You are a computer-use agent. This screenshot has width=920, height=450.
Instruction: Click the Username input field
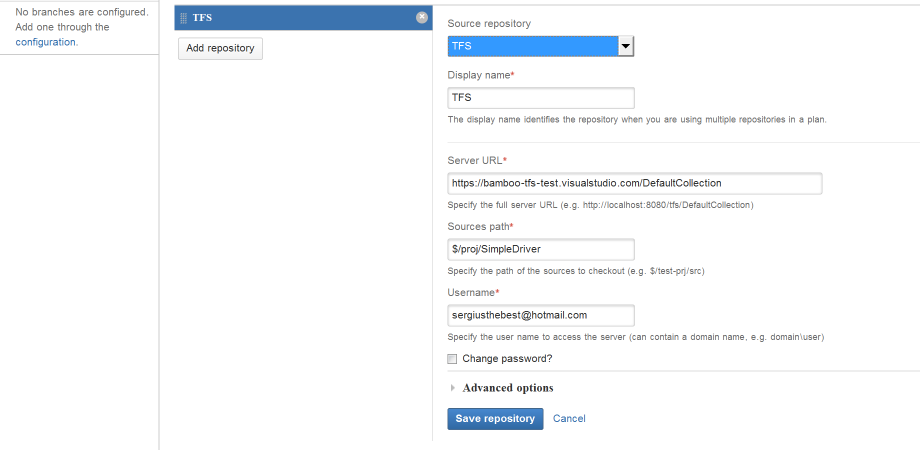(540, 315)
